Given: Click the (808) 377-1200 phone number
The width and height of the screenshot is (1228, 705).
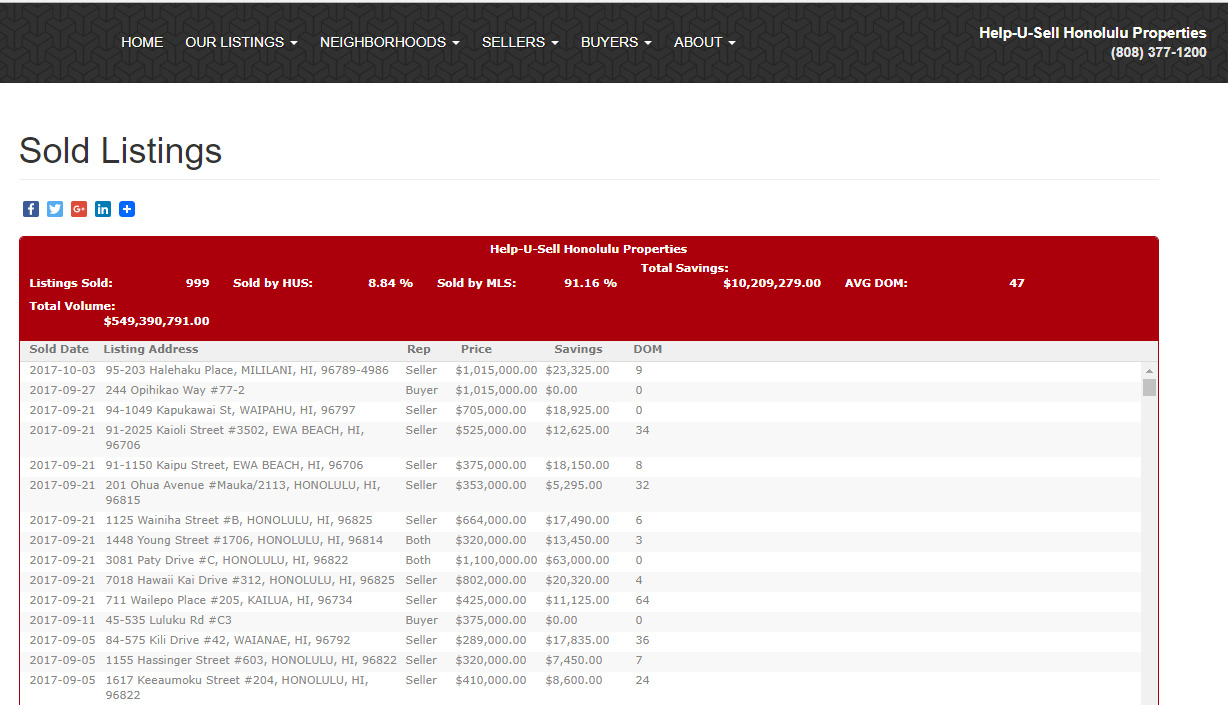Looking at the screenshot, I should coord(1158,53).
